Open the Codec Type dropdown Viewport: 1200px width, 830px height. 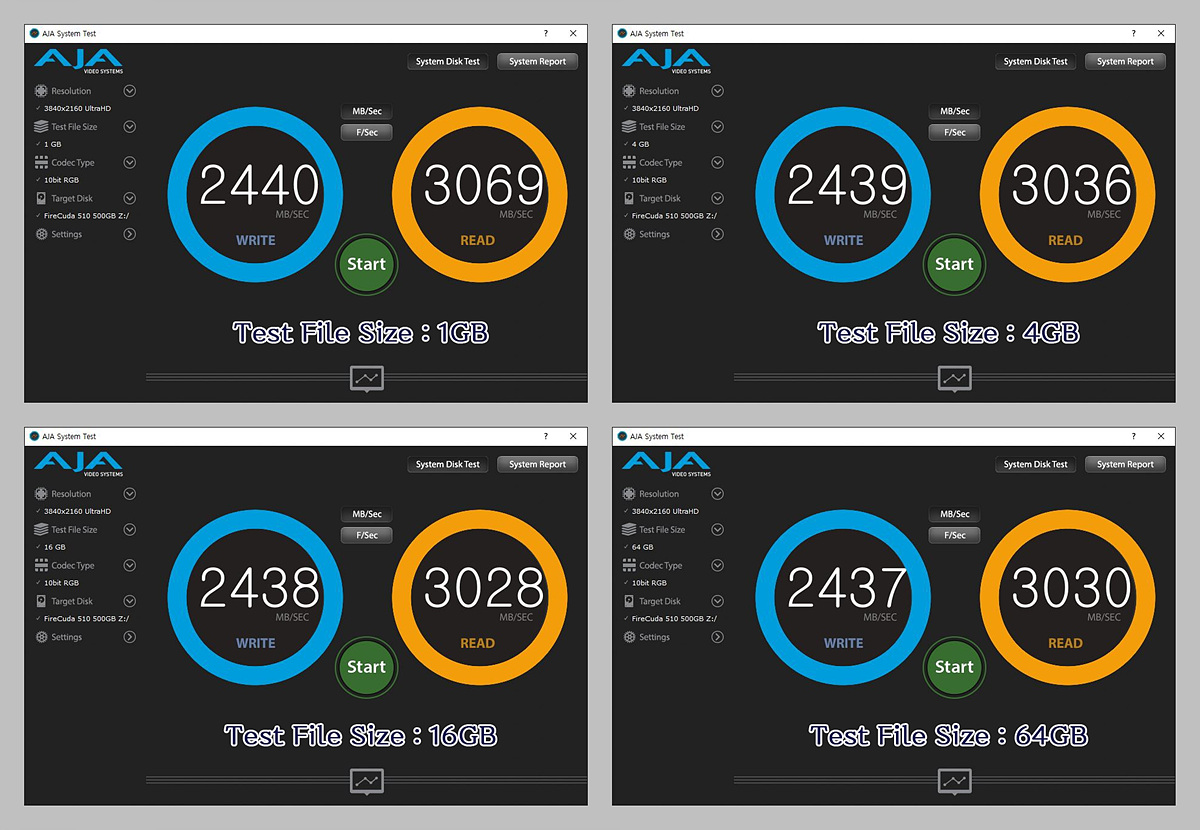tap(129, 162)
